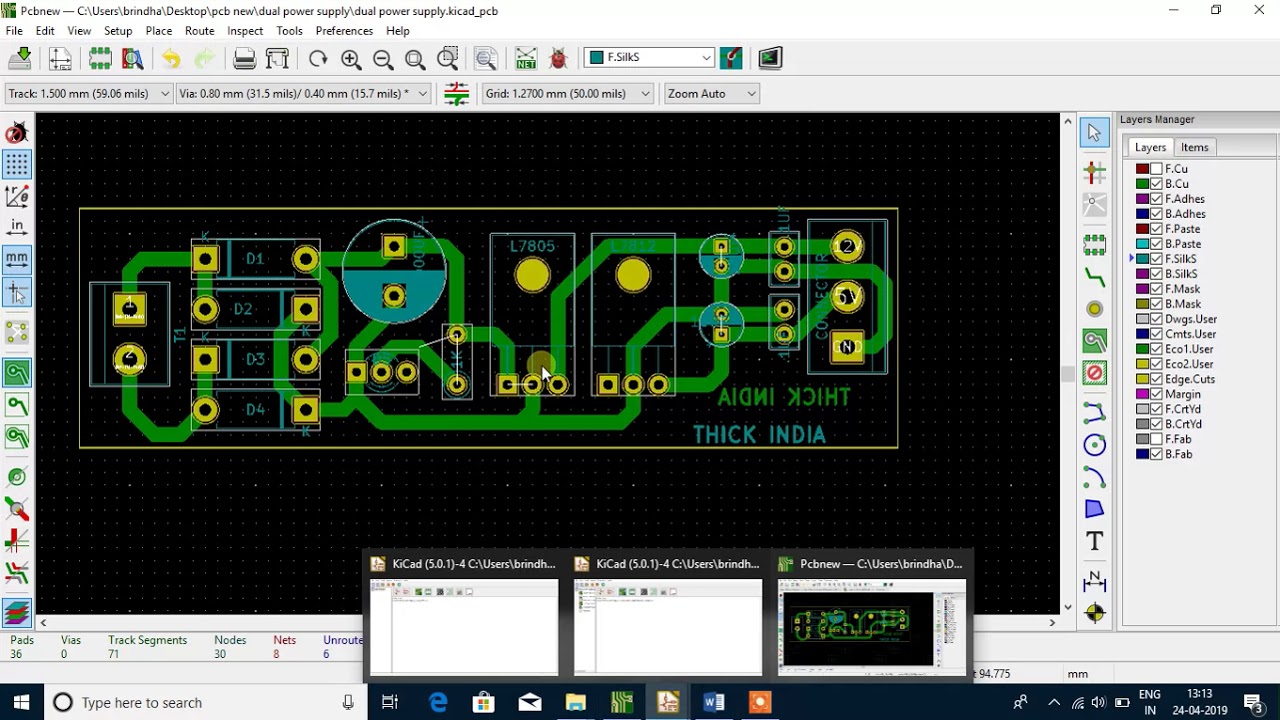Open Word from taskbar
The image size is (1280, 720).
(x=714, y=702)
